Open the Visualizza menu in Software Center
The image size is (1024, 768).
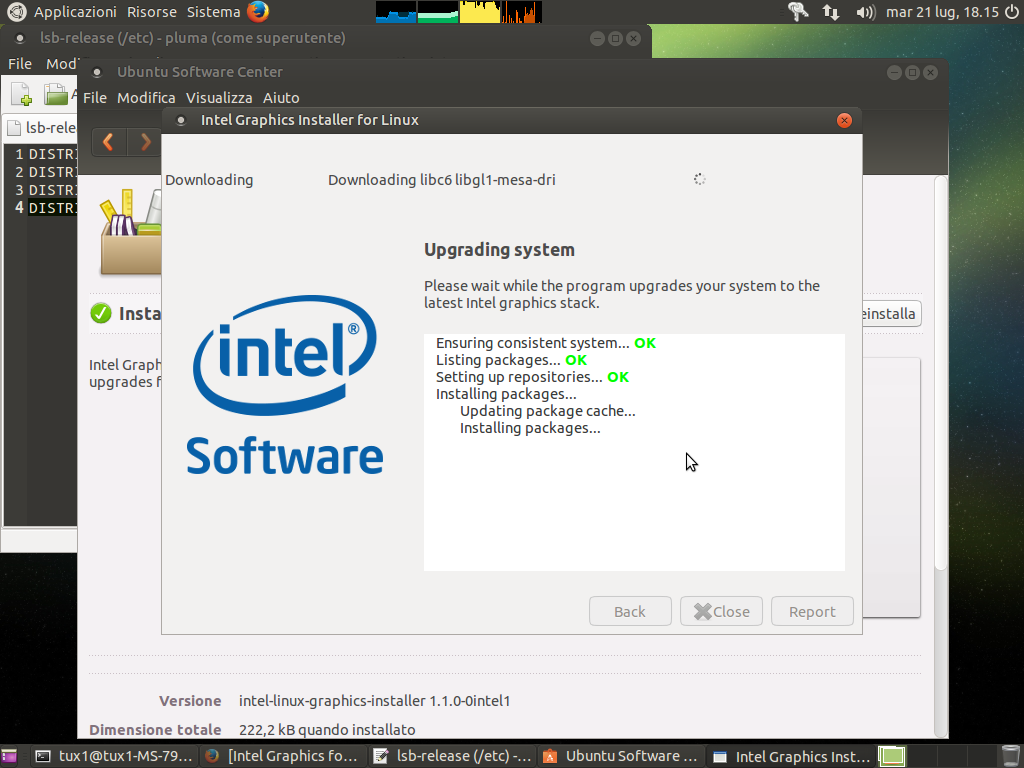click(219, 98)
